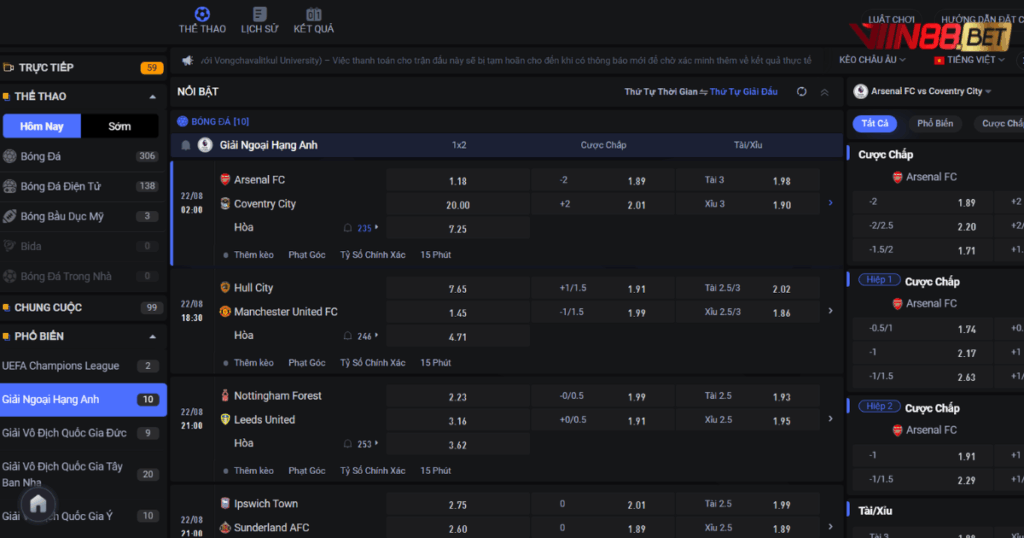Collapse the Thể Thao sidebar section

153,97
